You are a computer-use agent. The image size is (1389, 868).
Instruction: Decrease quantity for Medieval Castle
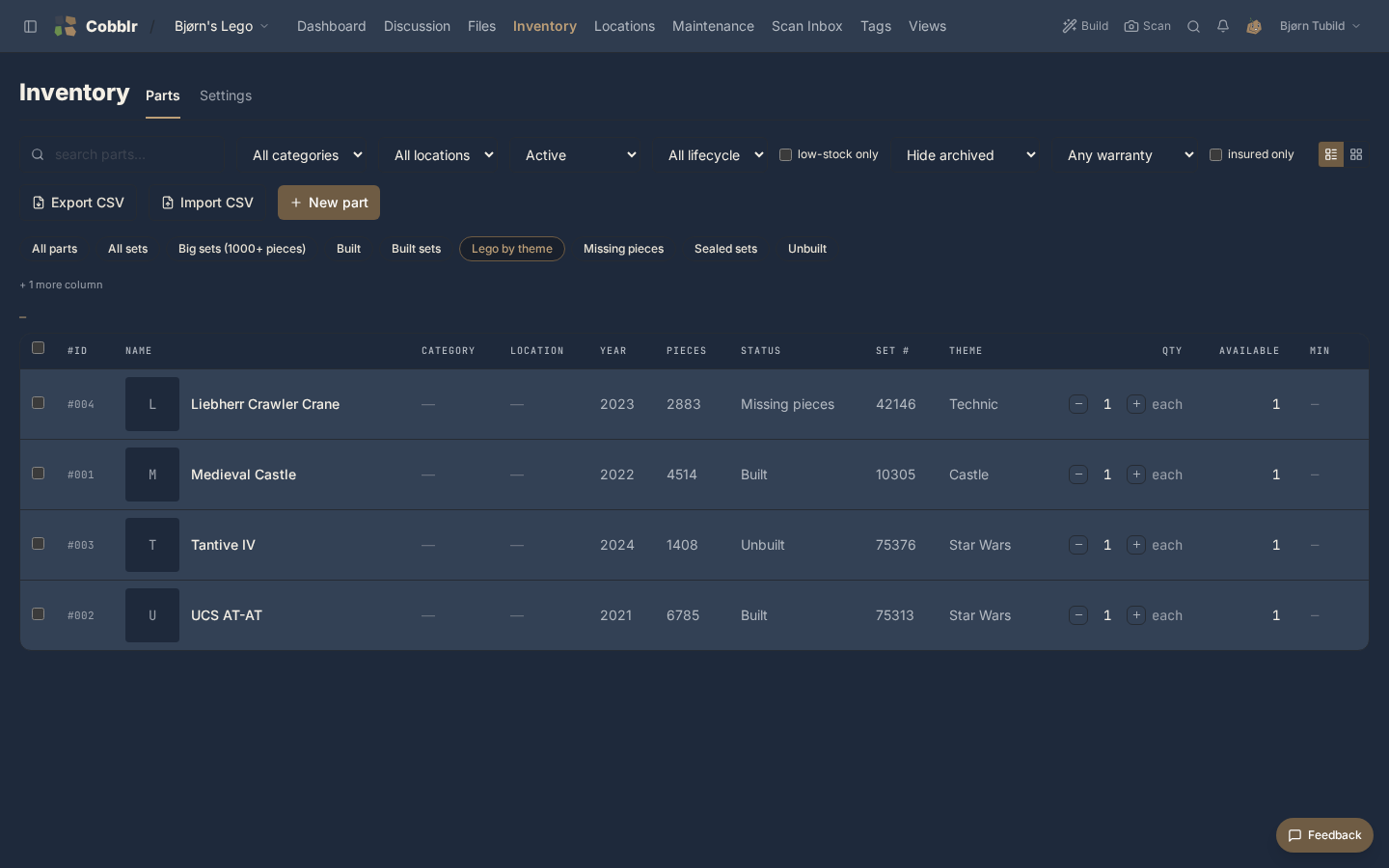[1078, 475]
